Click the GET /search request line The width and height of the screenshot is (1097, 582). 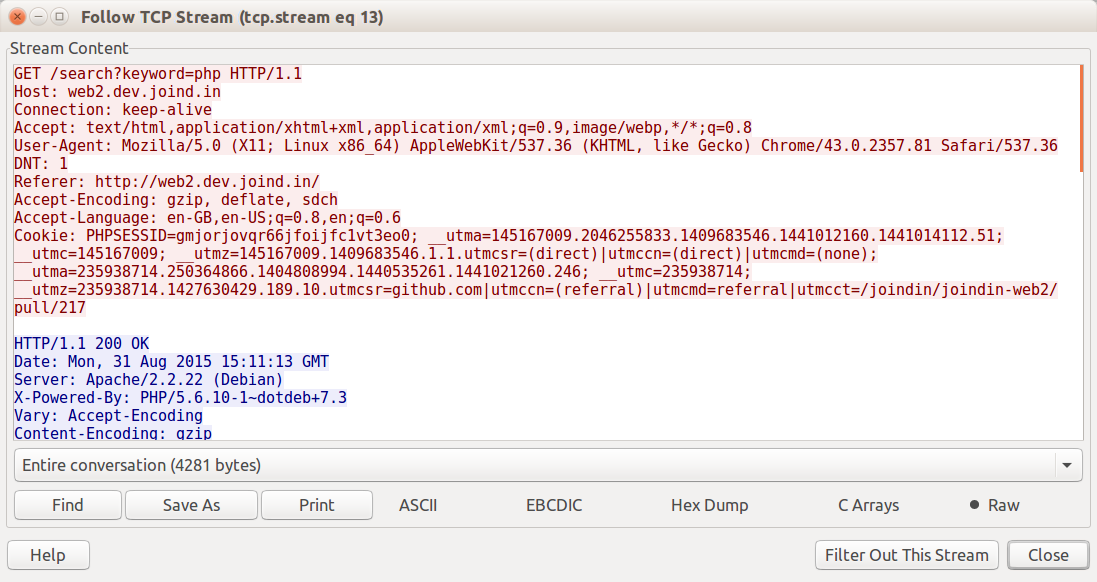click(158, 74)
